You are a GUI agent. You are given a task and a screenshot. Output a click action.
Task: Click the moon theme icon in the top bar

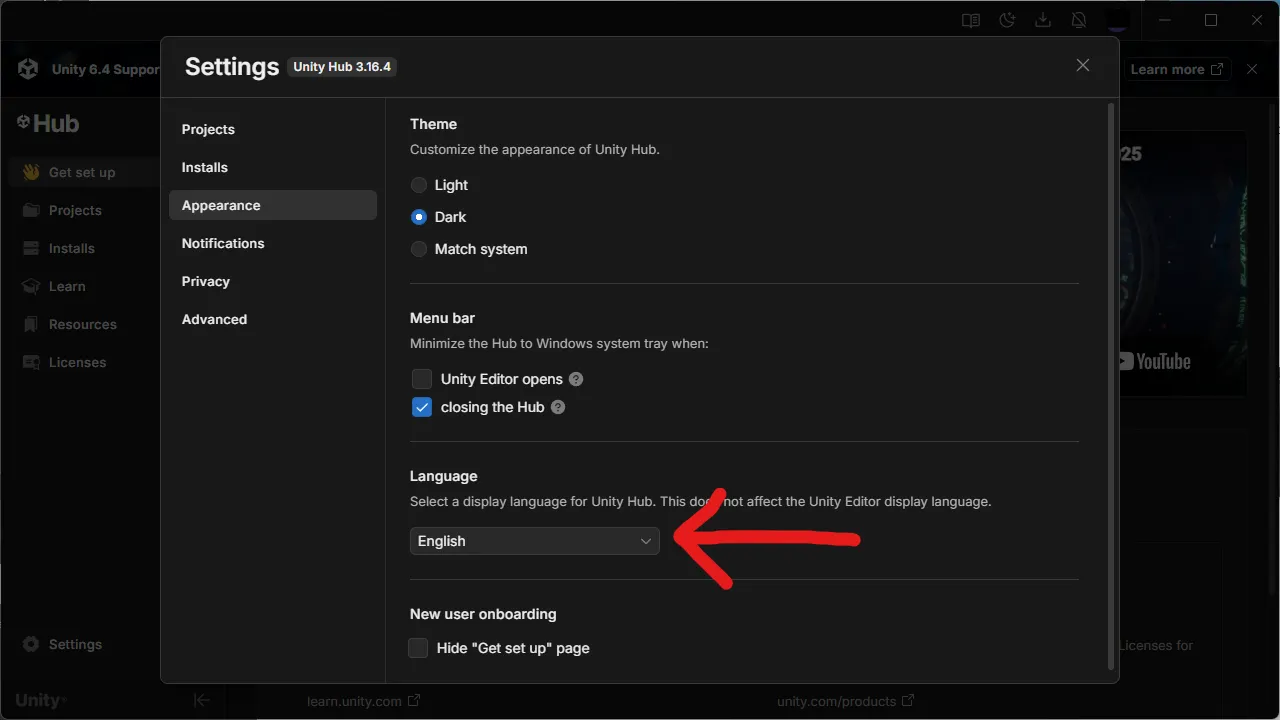tap(1007, 20)
